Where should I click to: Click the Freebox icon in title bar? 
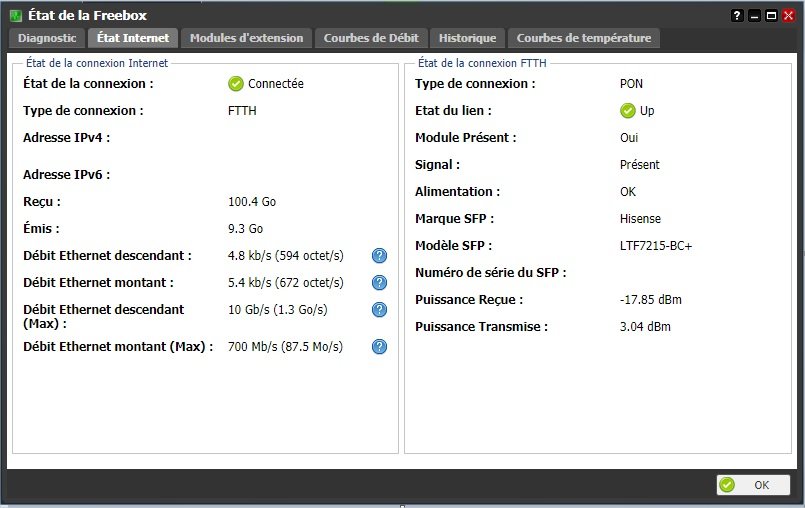point(15,15)
